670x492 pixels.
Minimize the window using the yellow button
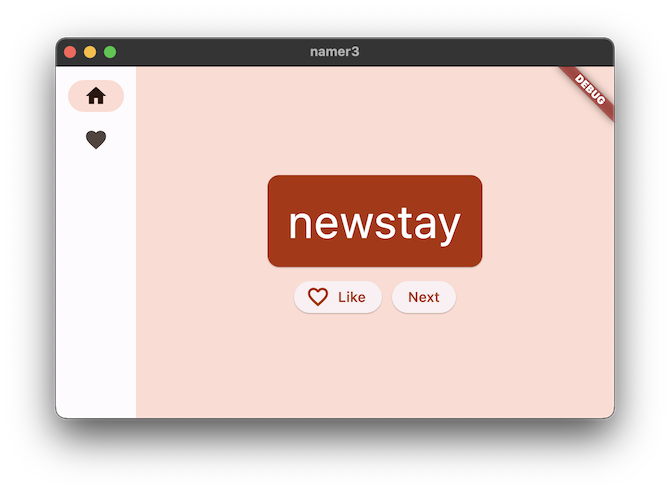pos(90,52)
